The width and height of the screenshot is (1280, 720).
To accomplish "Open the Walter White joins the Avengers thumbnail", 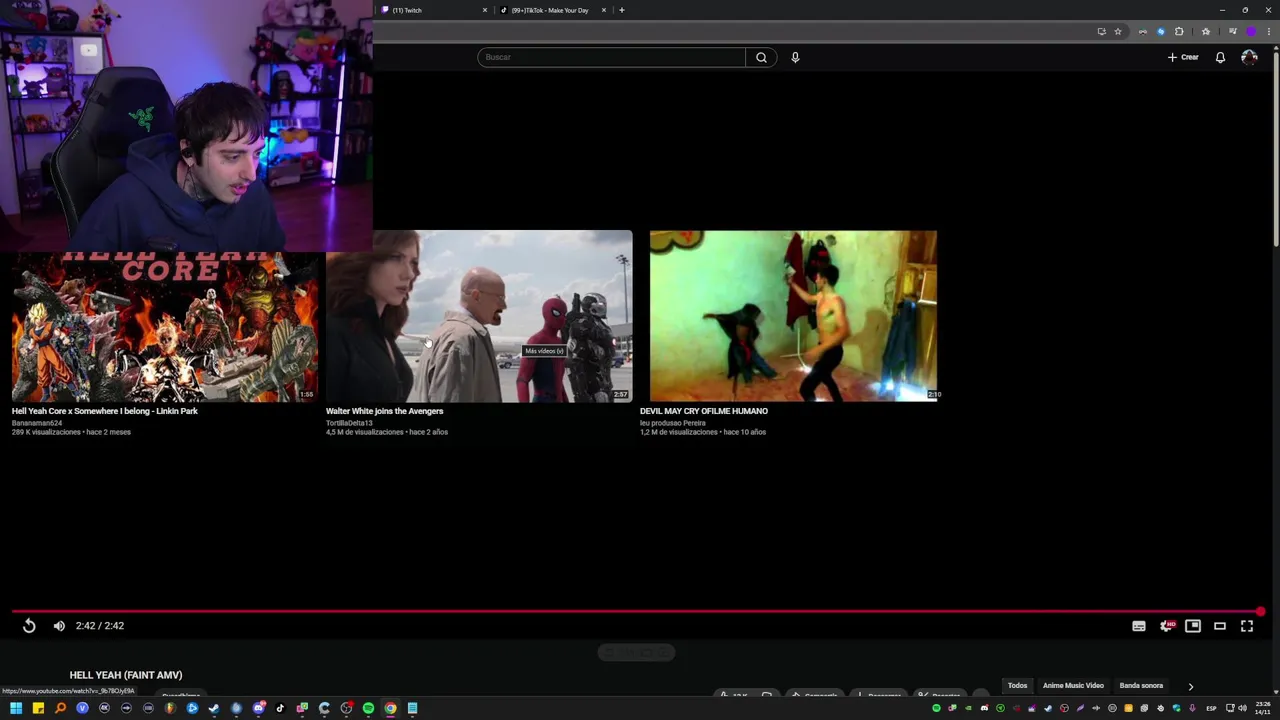I will click(479, 316).
